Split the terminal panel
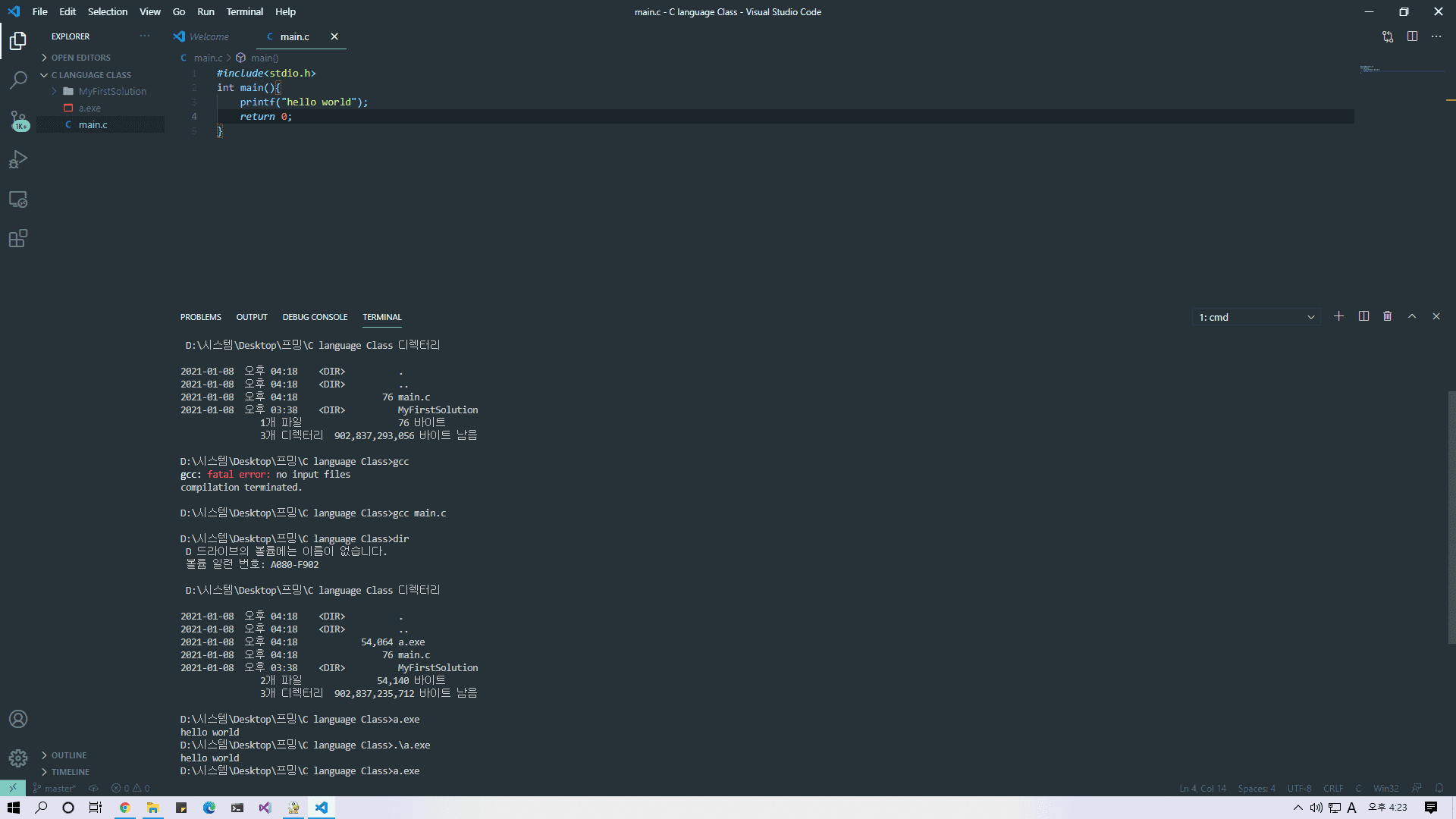 tap(1363, 316)
